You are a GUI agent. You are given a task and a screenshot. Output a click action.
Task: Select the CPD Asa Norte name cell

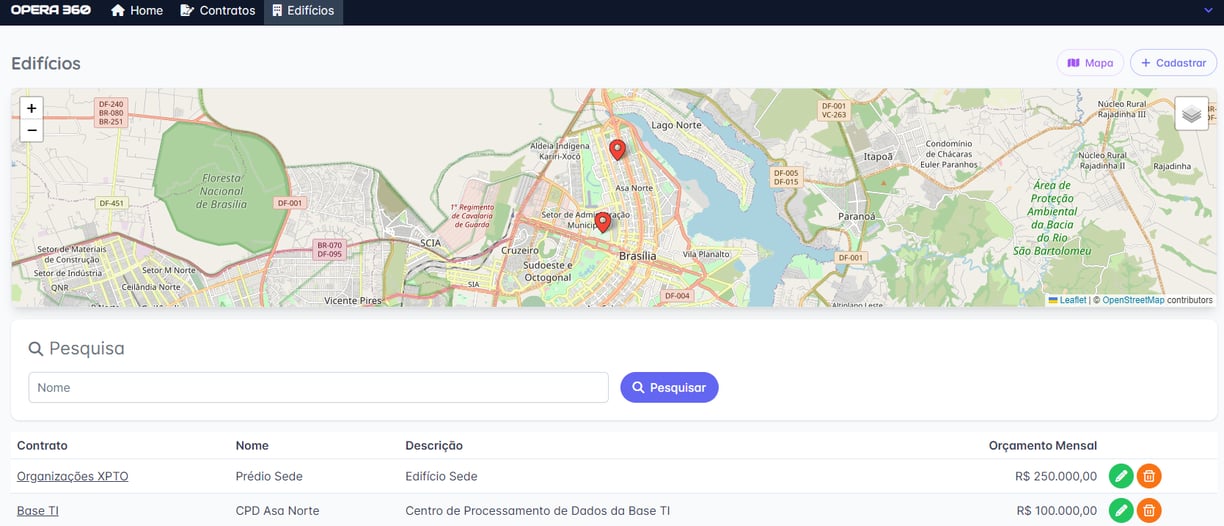coord(277,510)
